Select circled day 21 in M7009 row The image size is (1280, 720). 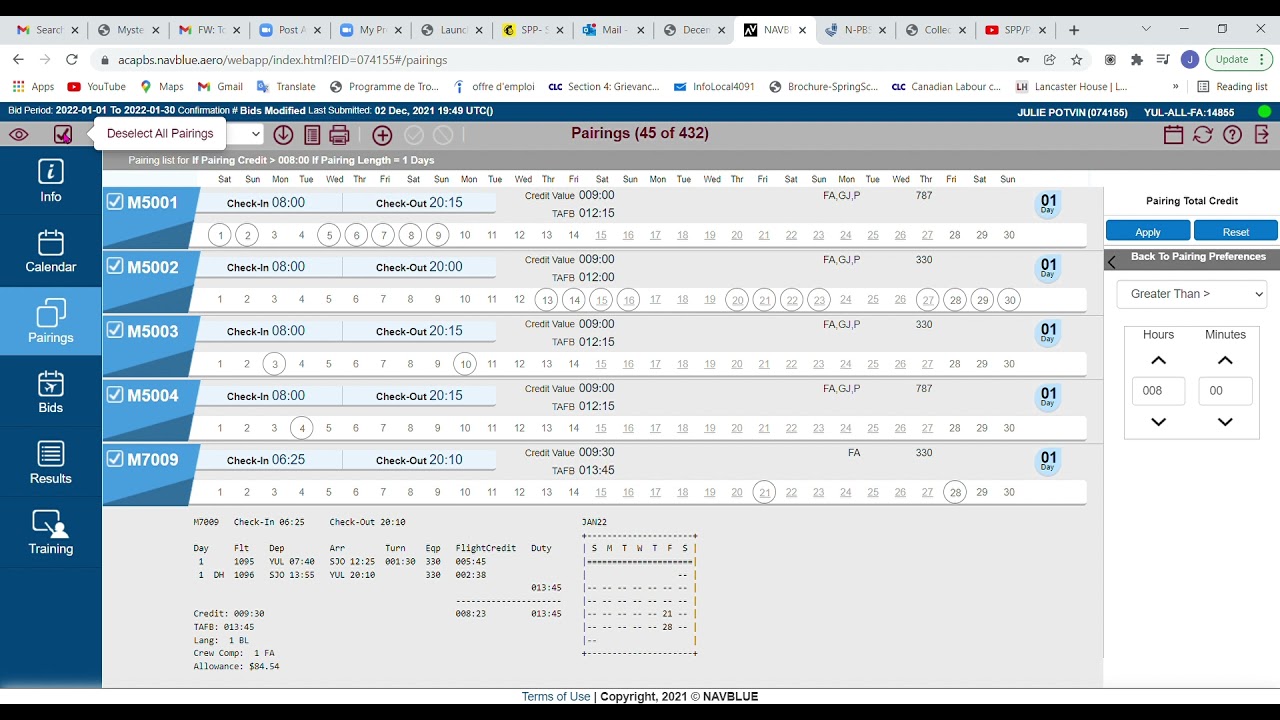click(764, 492)
